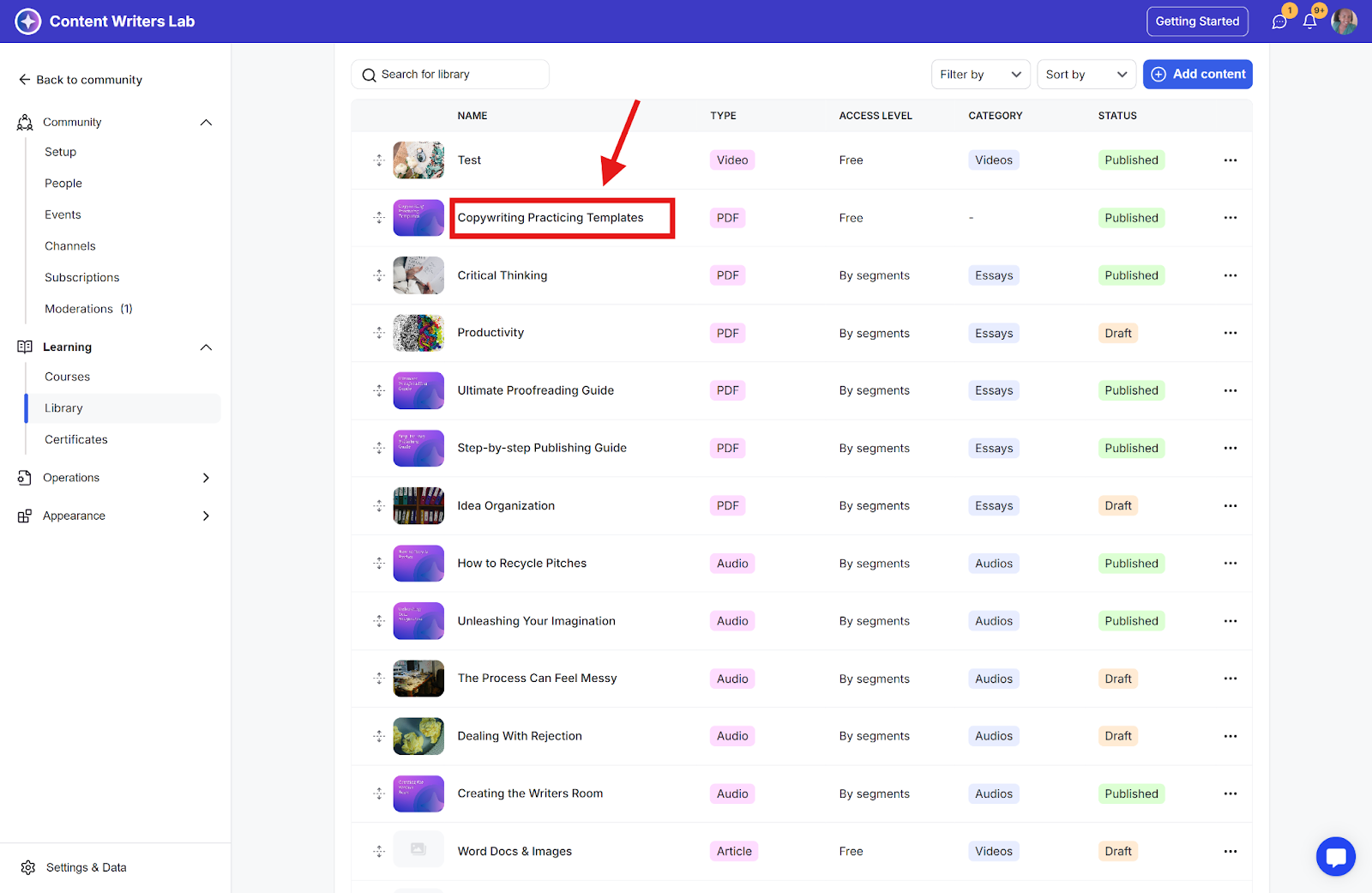Open more options for The Process Can Feel Messy
1372x893 pixels.
1231,679
